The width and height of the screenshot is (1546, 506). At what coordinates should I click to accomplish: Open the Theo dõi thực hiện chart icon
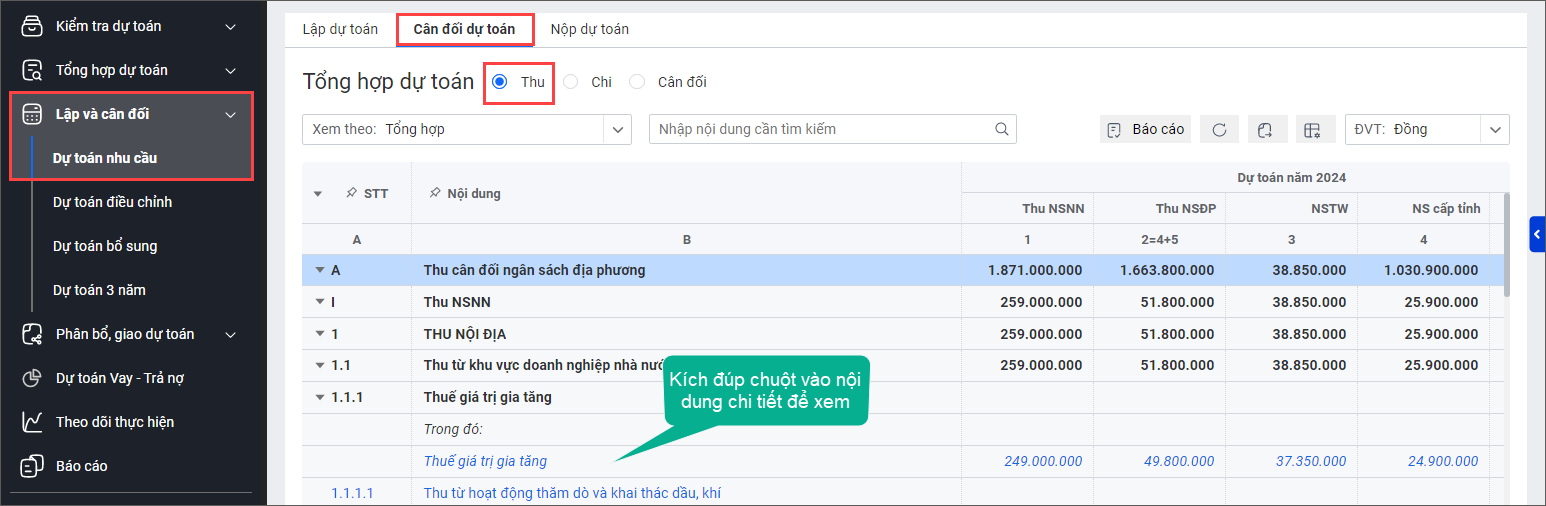33,422
